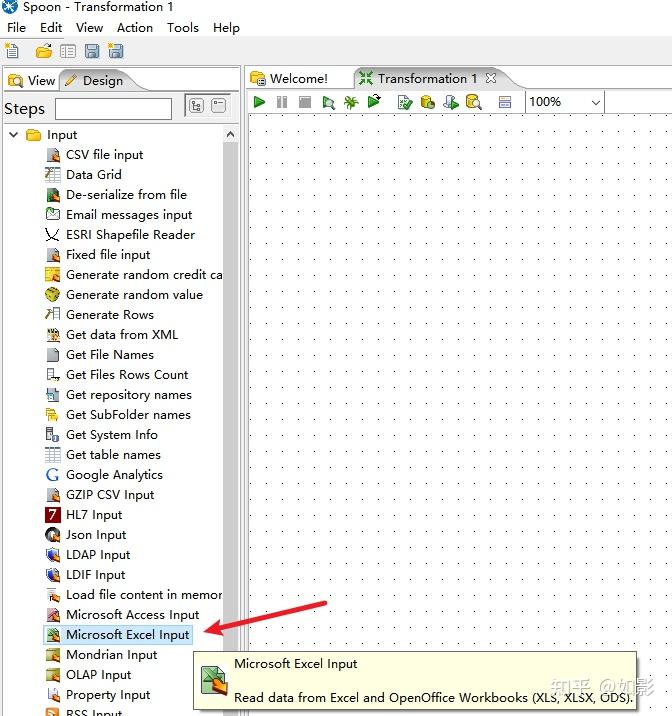The height and width of the screenshot is (716, 672).
Task: Click the collapse all steps icon
Action: coord(219,106)
